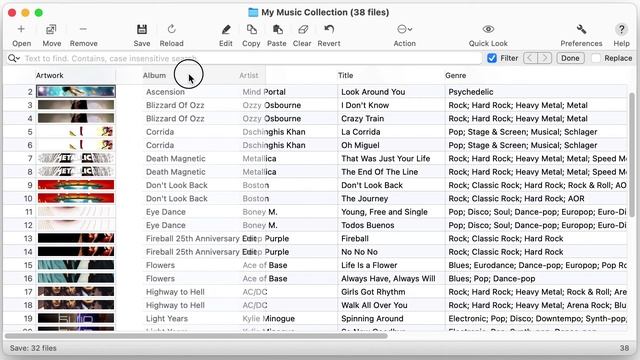Save changes with the Save icon
The image size is (640, 360).
click(142, 29)
